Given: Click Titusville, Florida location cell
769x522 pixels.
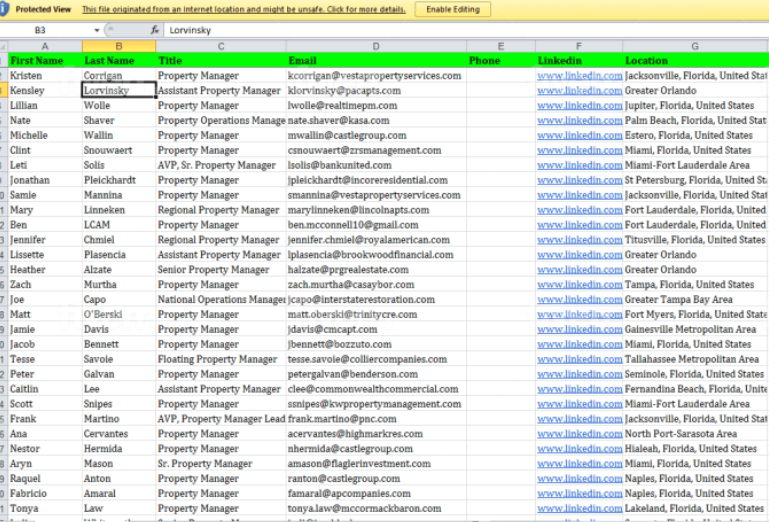Looking at the screenshot, I should (x=695, y=240).
